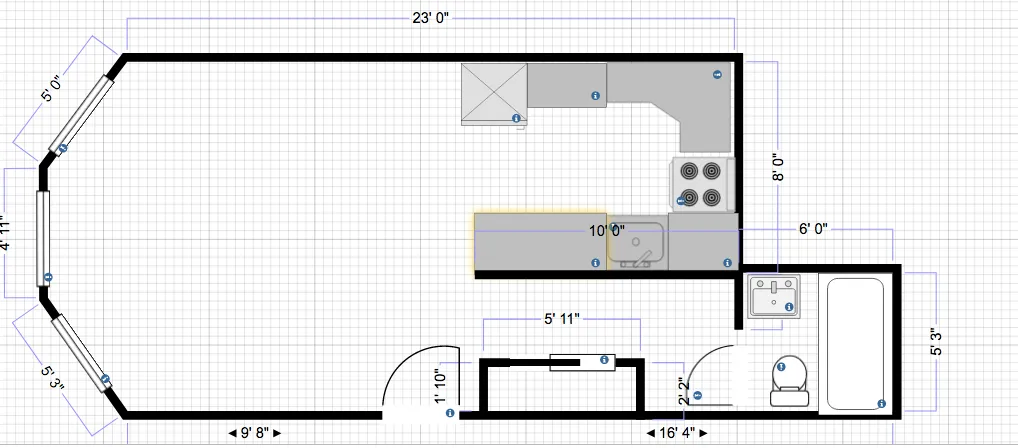Screen dimensions: 1018x448
Task: Click the 4' 11" window dimension label
Action: click(x=6, y=232)
